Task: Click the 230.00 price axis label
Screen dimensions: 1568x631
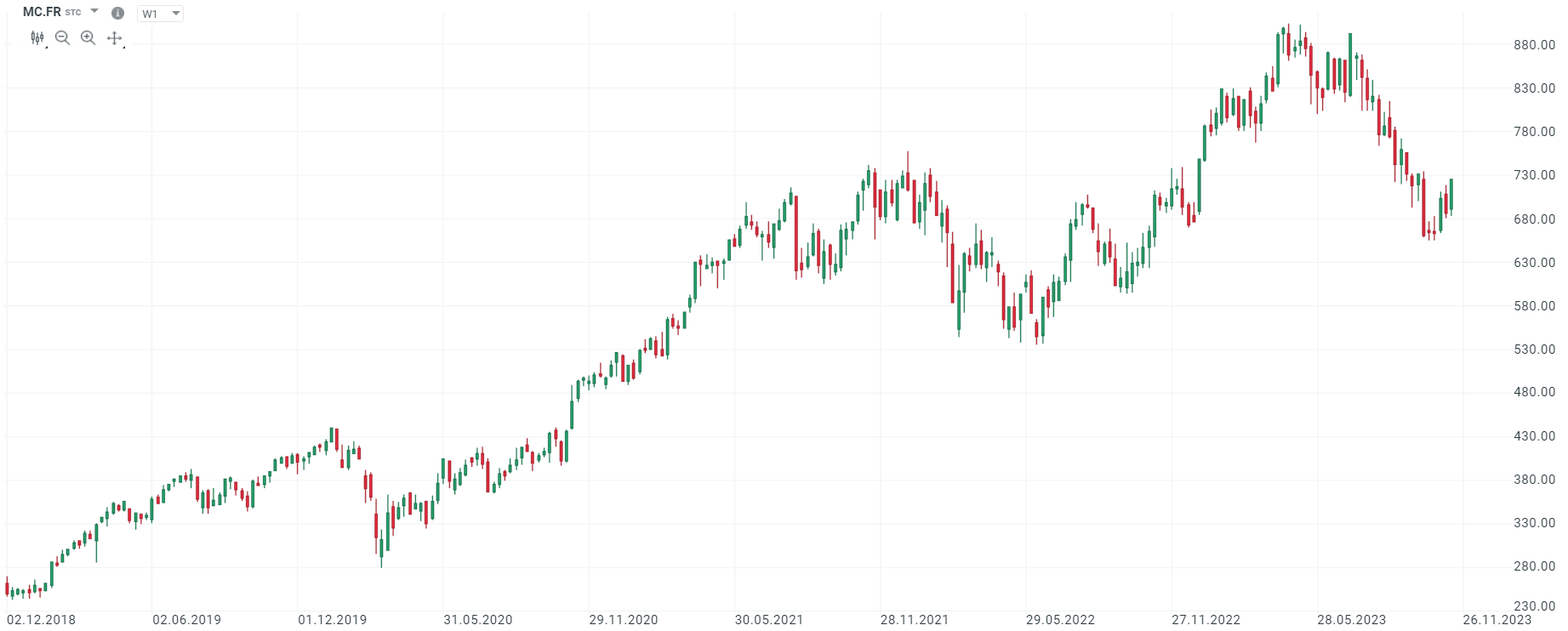Action: pos(1534,606)
